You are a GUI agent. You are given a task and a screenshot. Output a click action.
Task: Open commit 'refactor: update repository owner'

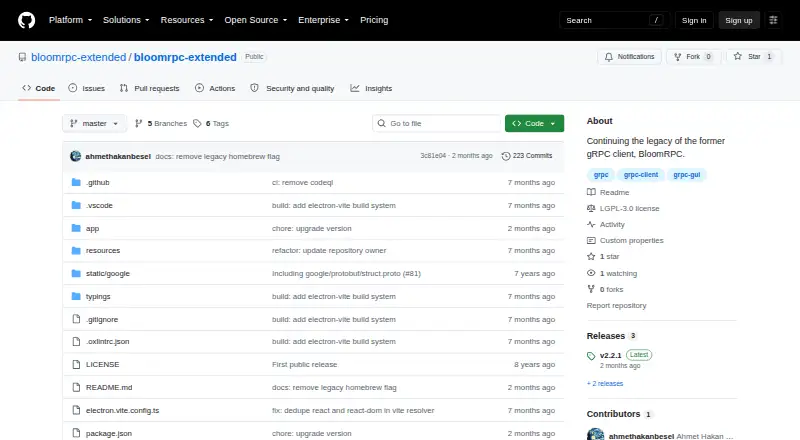coord(329,251)
